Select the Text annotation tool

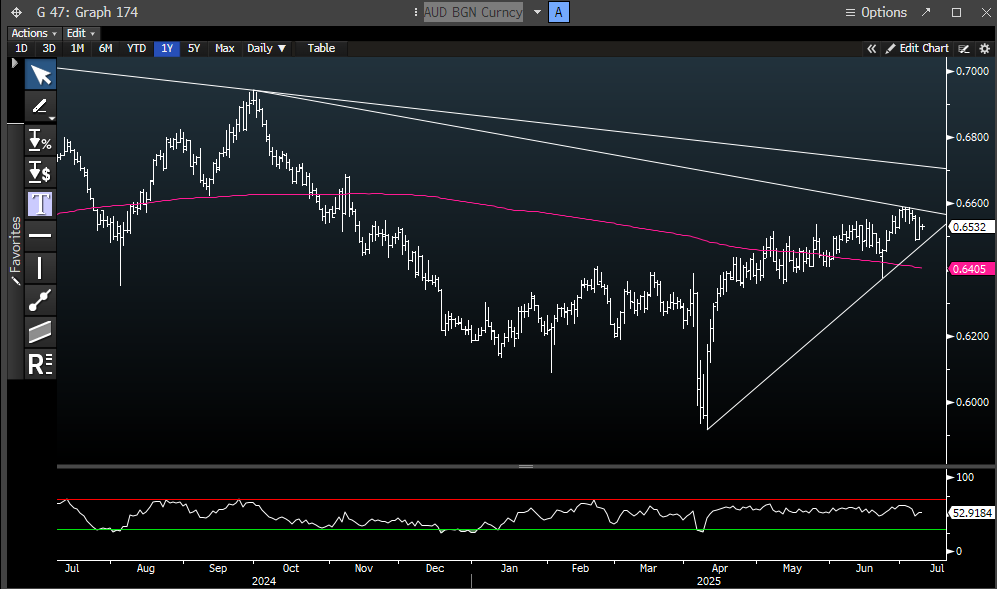point(41,204)
